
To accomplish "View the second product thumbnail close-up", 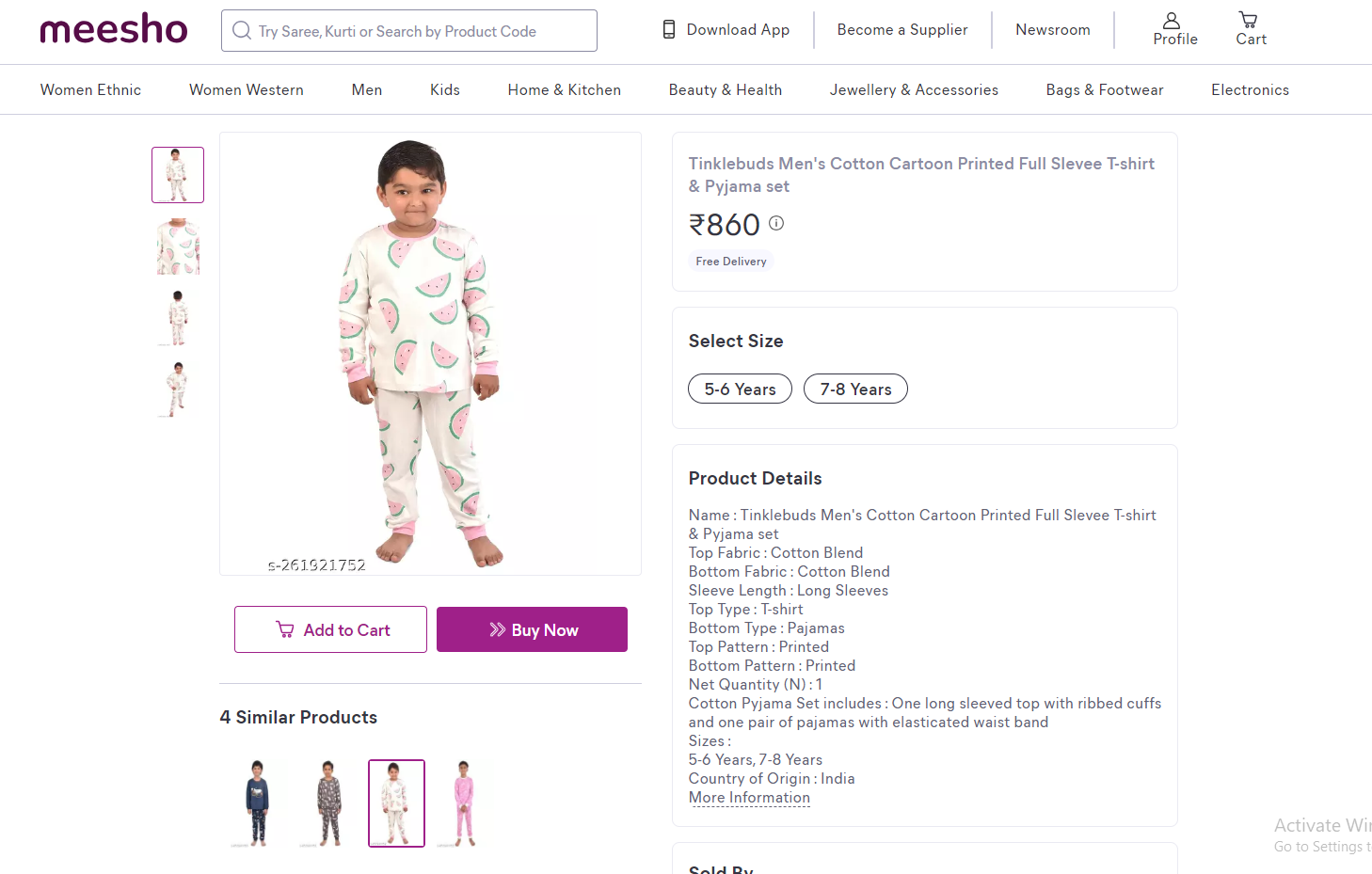I will click(x=178, y=246).
